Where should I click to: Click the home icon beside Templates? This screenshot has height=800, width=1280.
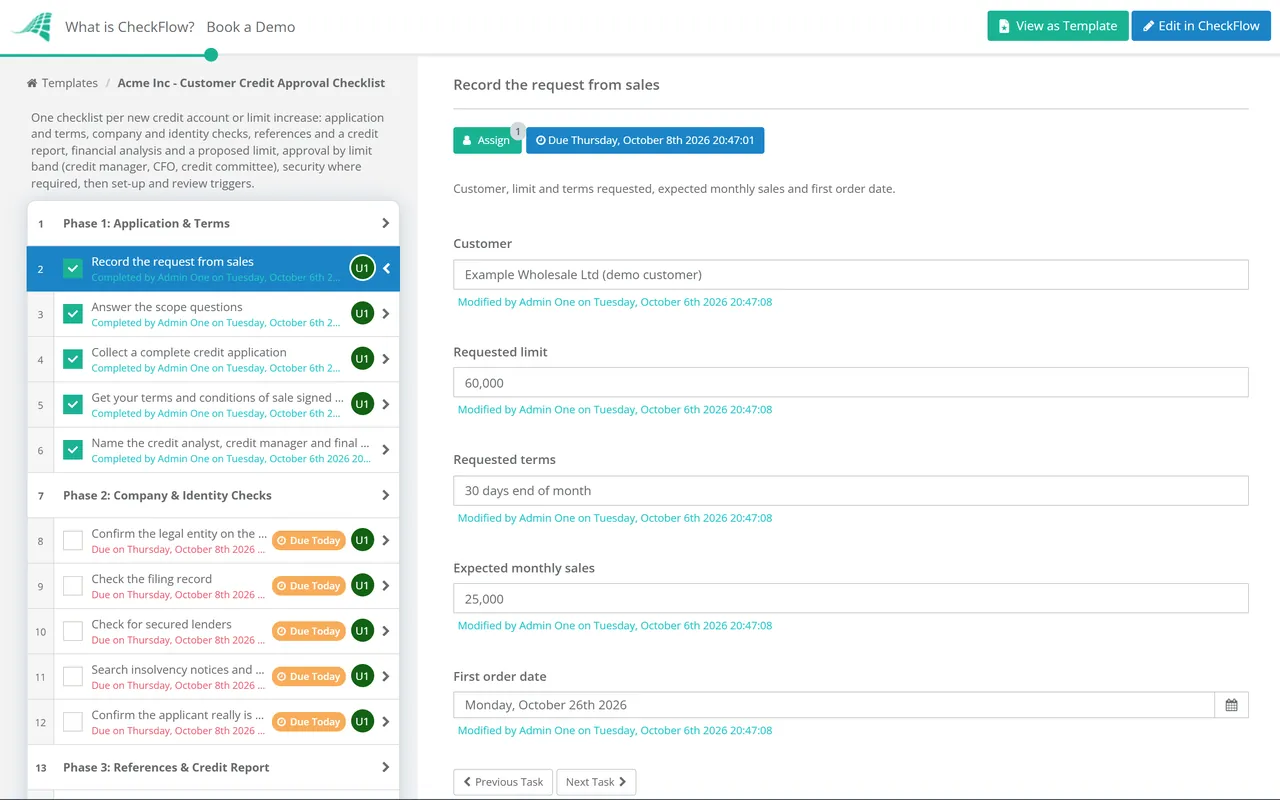[x=32, y=84]
